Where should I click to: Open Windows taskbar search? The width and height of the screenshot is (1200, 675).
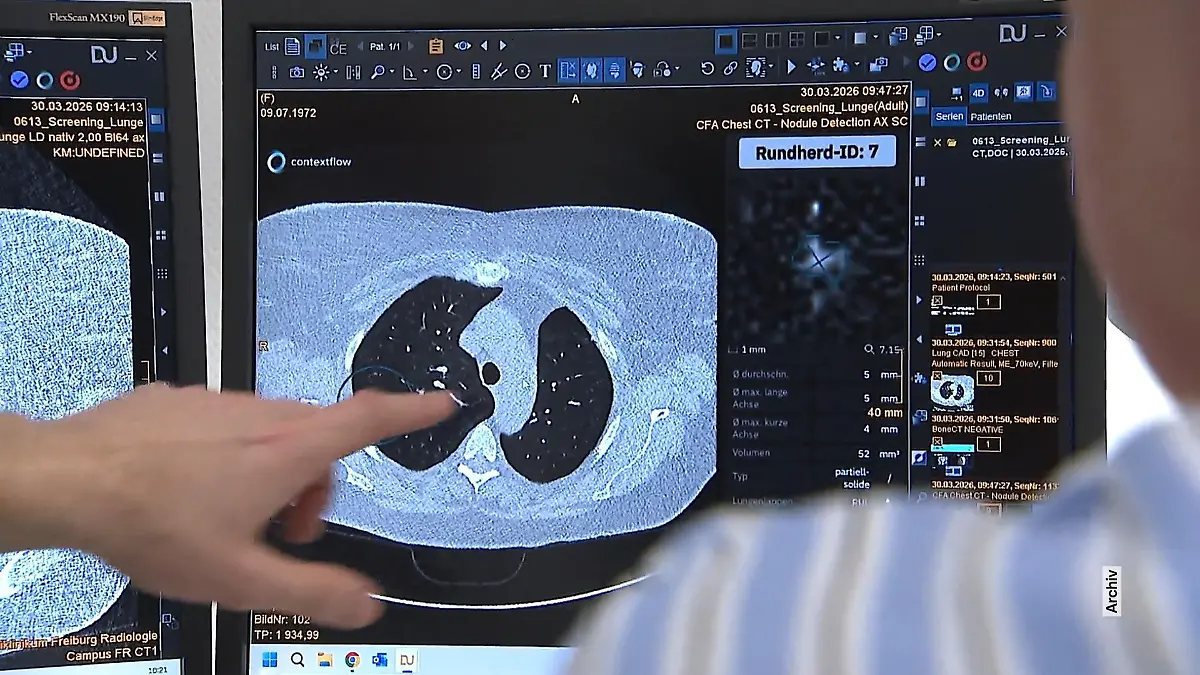tap(297, 660)
